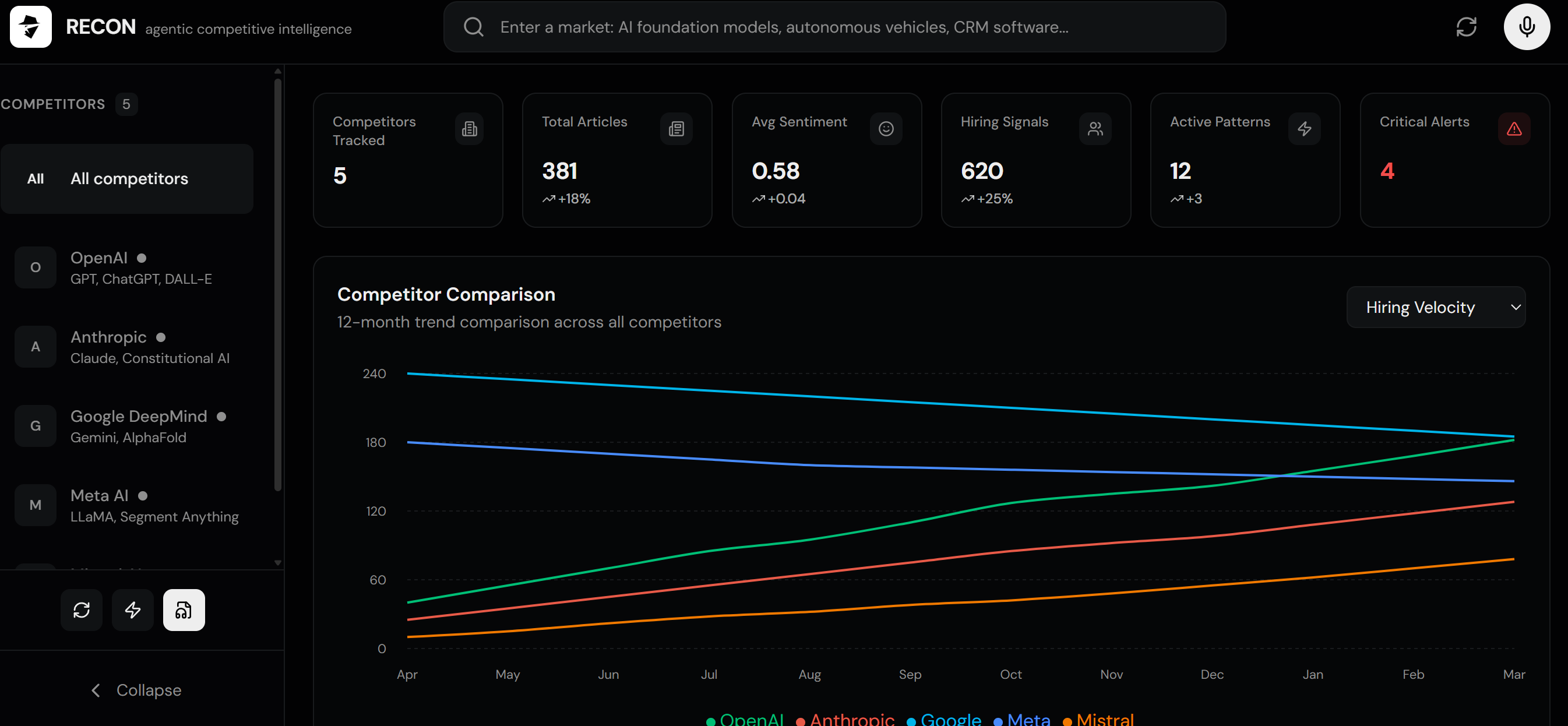Select All competitors in sidebar
The image size is (1568, 726).
[x=127, y=179]
